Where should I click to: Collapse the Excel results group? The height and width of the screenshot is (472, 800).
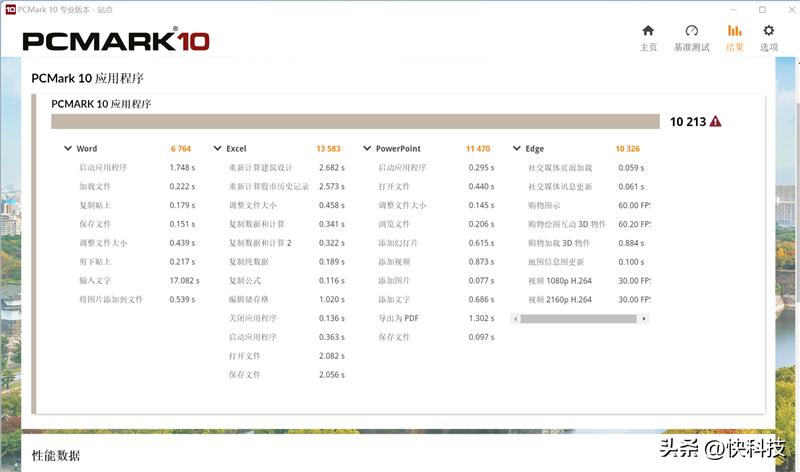click(217, 148)
